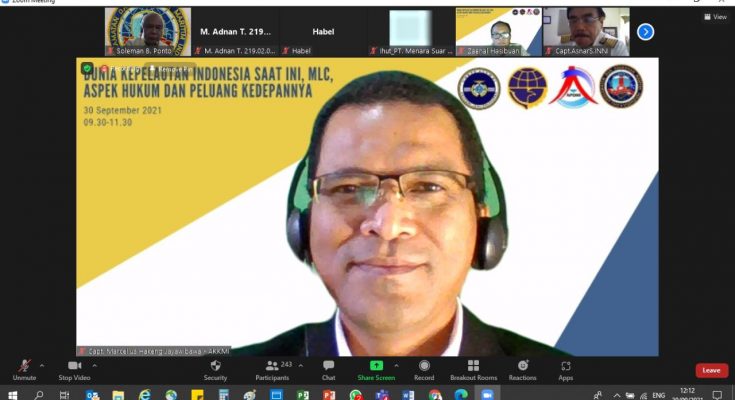Select Habel's participant tile
The image size is (735, 400).
323,31
